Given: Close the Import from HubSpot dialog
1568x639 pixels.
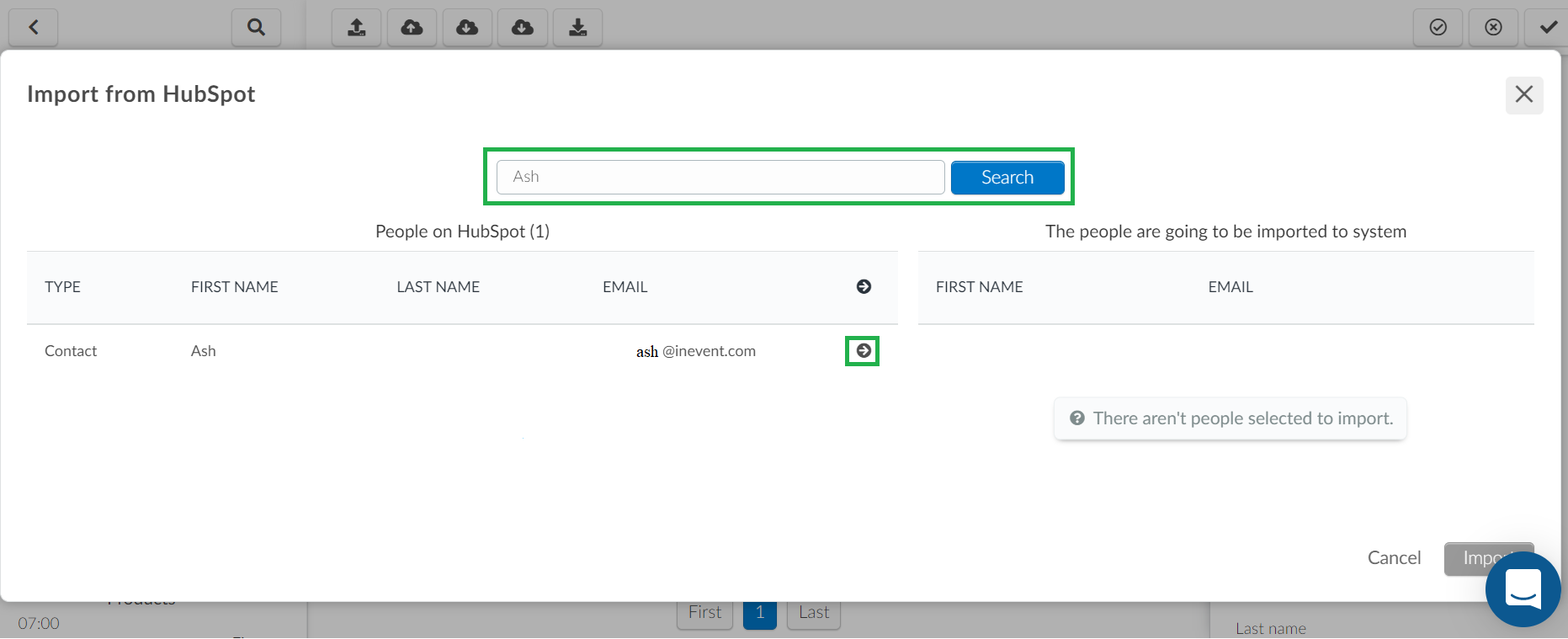Looking at the screenshot, I should click(x=1524, y=94).
